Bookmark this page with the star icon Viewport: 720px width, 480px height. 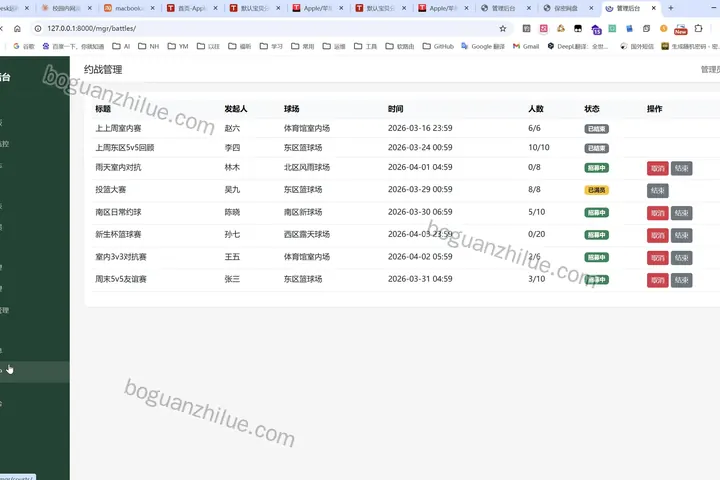click(x=503, y=28)
